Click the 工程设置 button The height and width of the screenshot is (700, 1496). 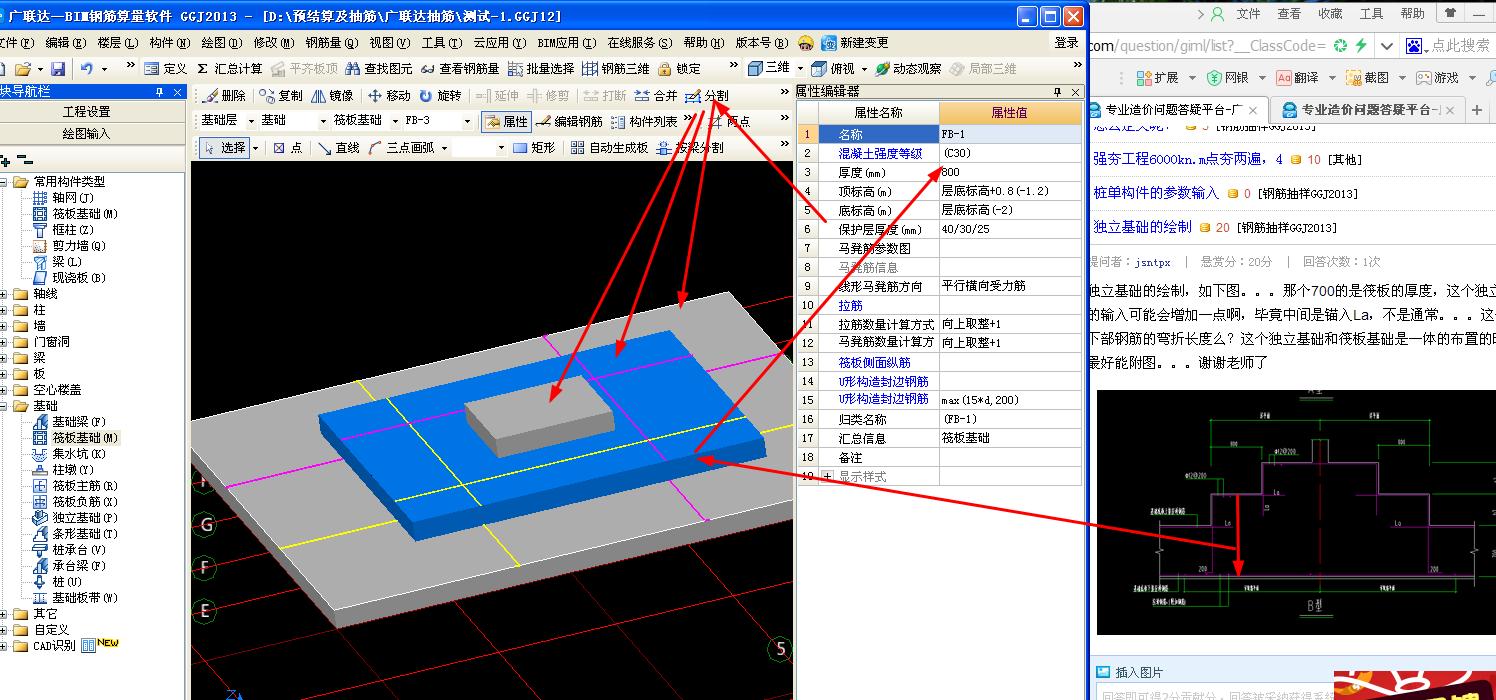pyautogui.click(x=87, y=112)
